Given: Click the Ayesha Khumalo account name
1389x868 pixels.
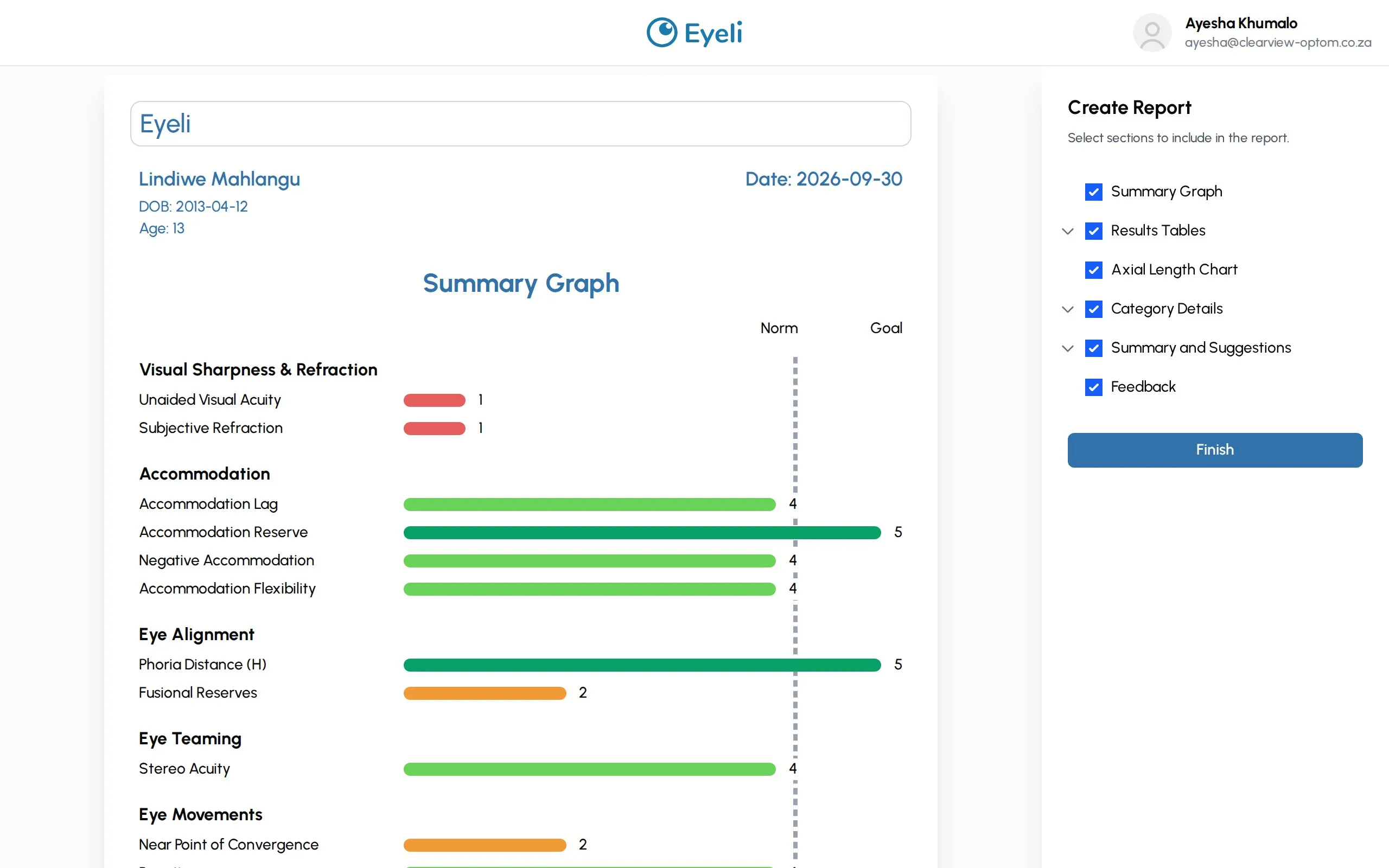Looking at the screenshot, I should [1241, 23].
